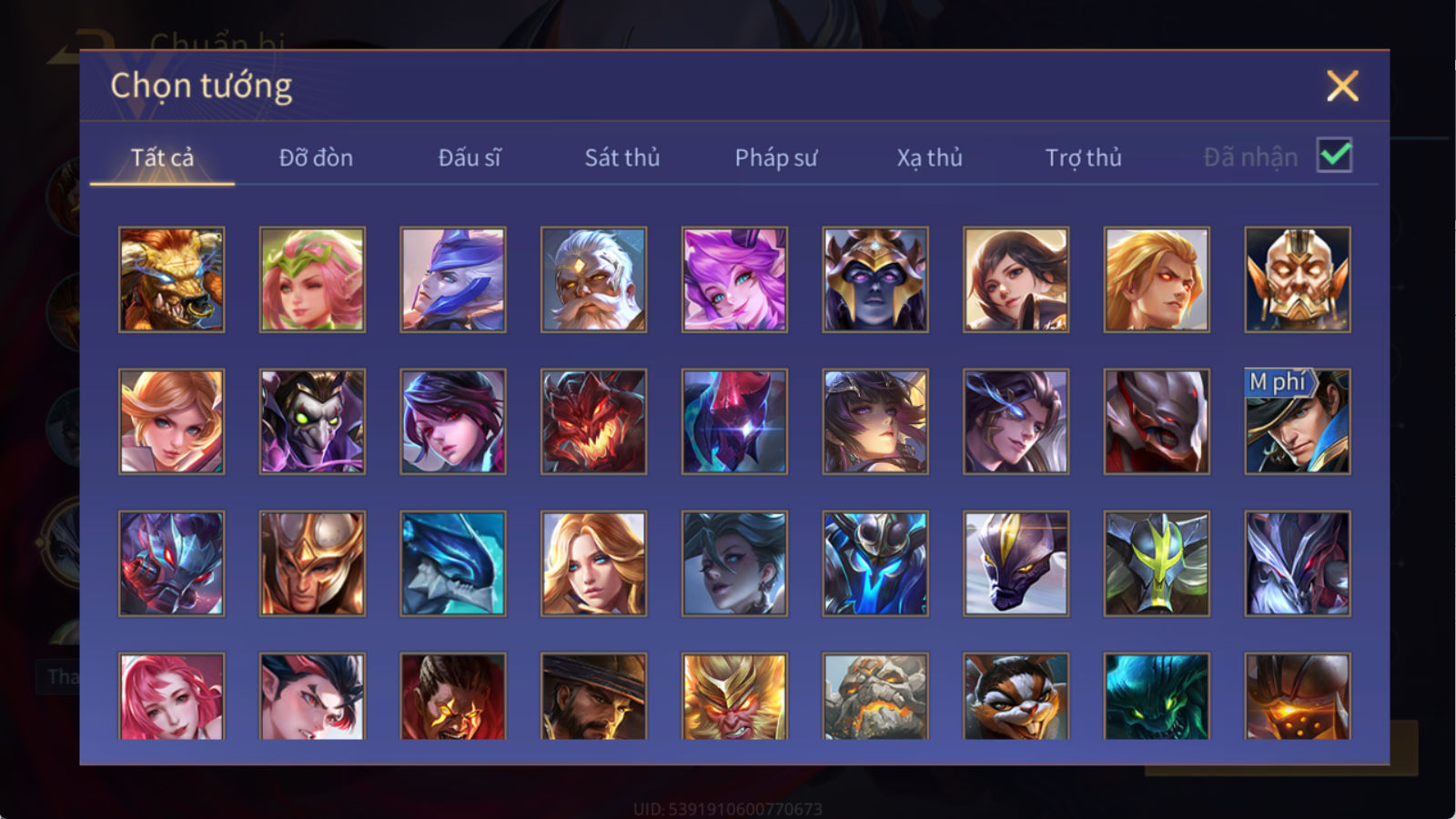Toggle the 'Đã nhận' checkbox
This screenshot has height=819, width=1456.
pyautogui.click(x=1334, y=156)
